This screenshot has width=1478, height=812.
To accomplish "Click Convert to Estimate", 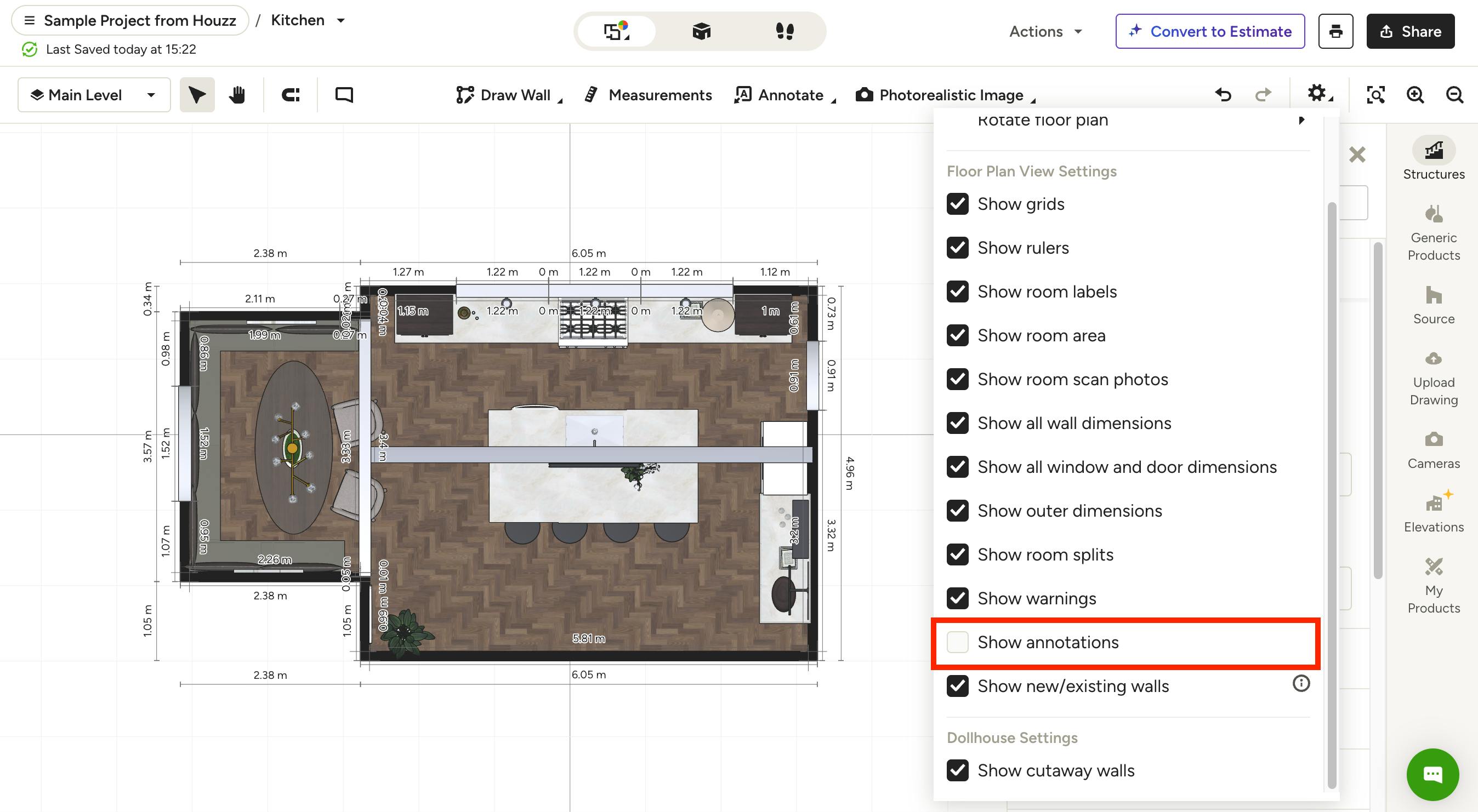I will click(1210, 31).
